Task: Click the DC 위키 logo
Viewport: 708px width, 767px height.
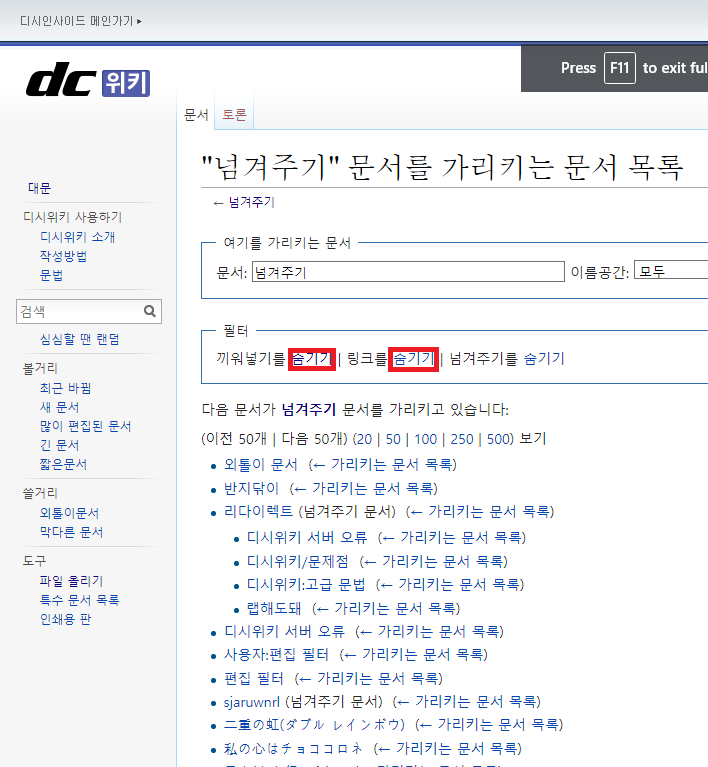Action: point(88,81)
